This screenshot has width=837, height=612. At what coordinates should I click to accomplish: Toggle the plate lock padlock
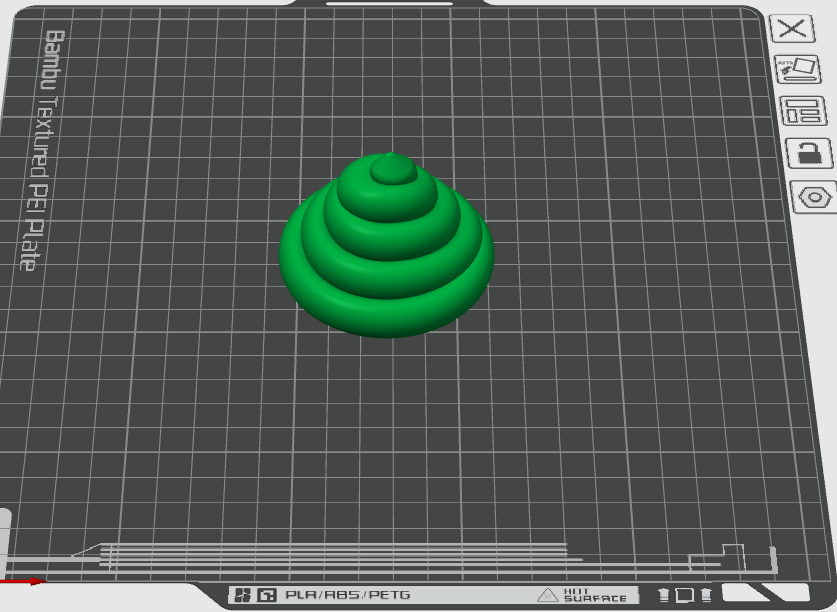point(810,153)
